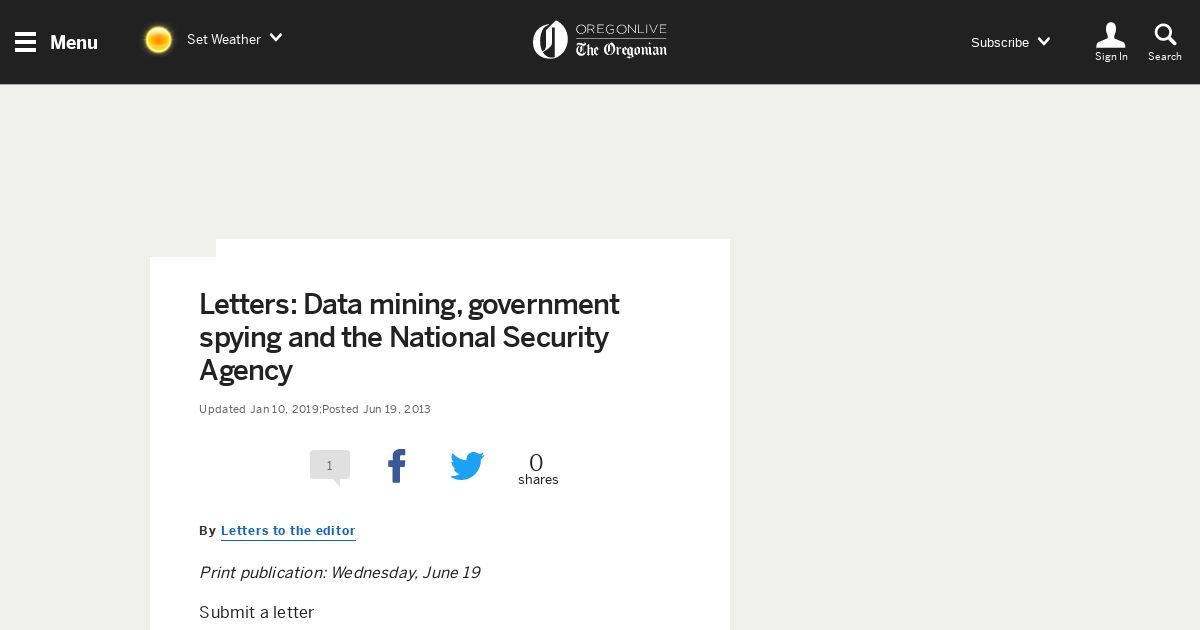Open the hamburger Menu icon
This screenshot has width=1200, height=630.
[x=26, y=42]
